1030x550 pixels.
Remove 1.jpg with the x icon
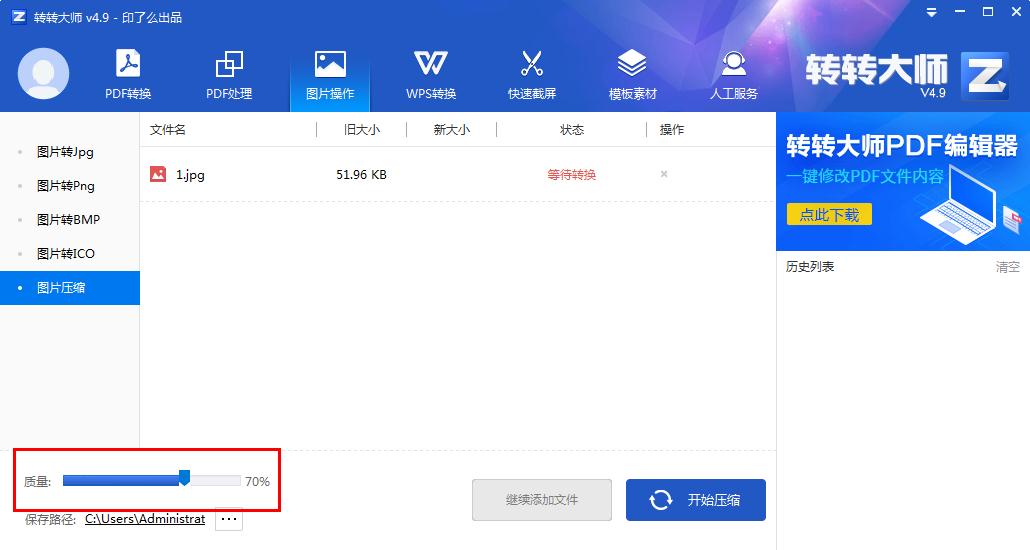coord(664,174)
